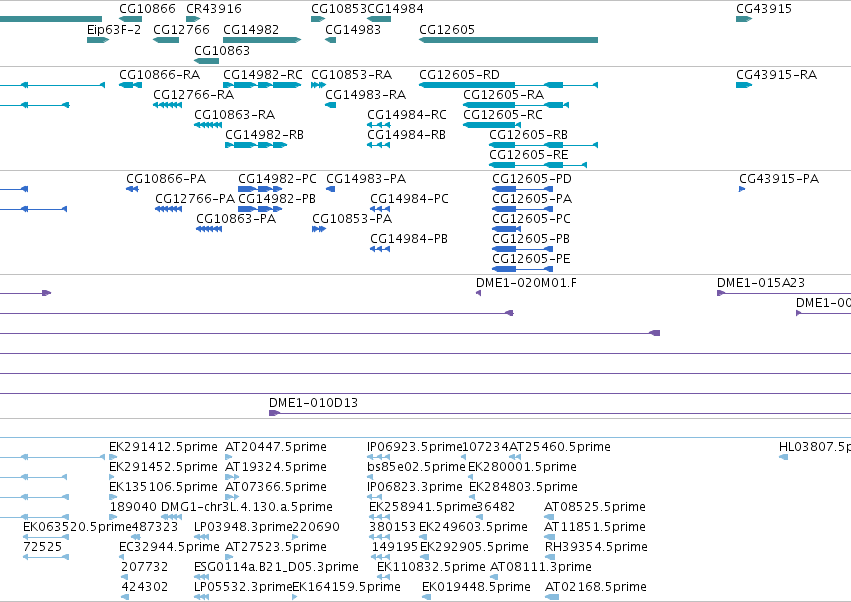Screen dimensions: 851x602
Task: Click transcript label CG10863-RA
Action: (x=234, y=115)
